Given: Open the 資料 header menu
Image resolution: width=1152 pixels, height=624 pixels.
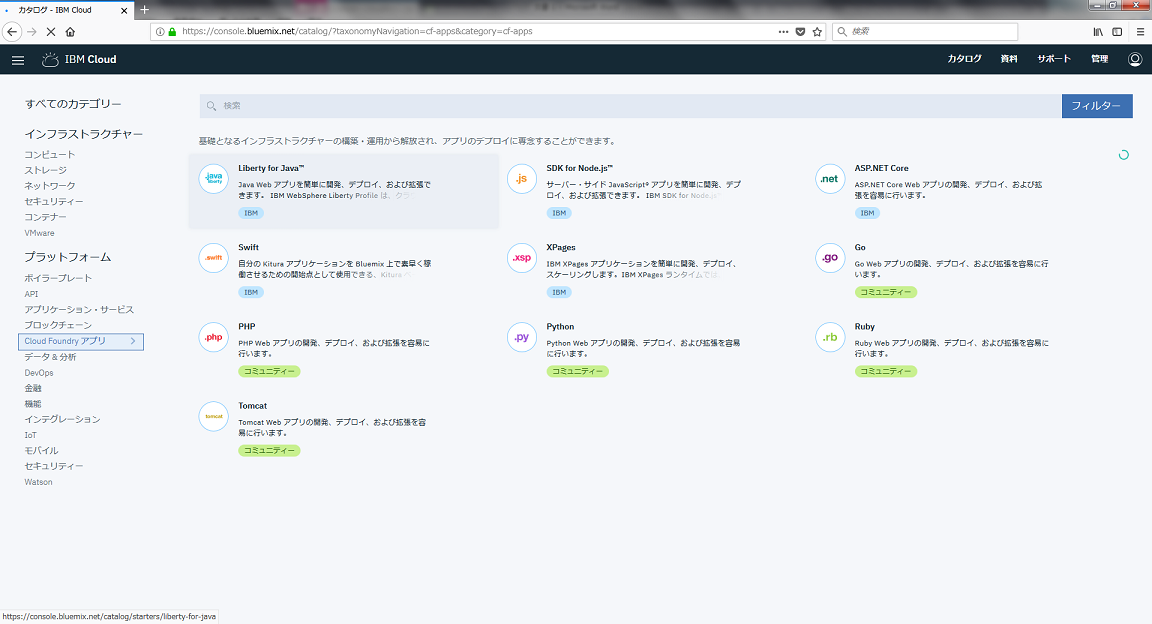Looking at the screenshot, I should coord(1009,59).
